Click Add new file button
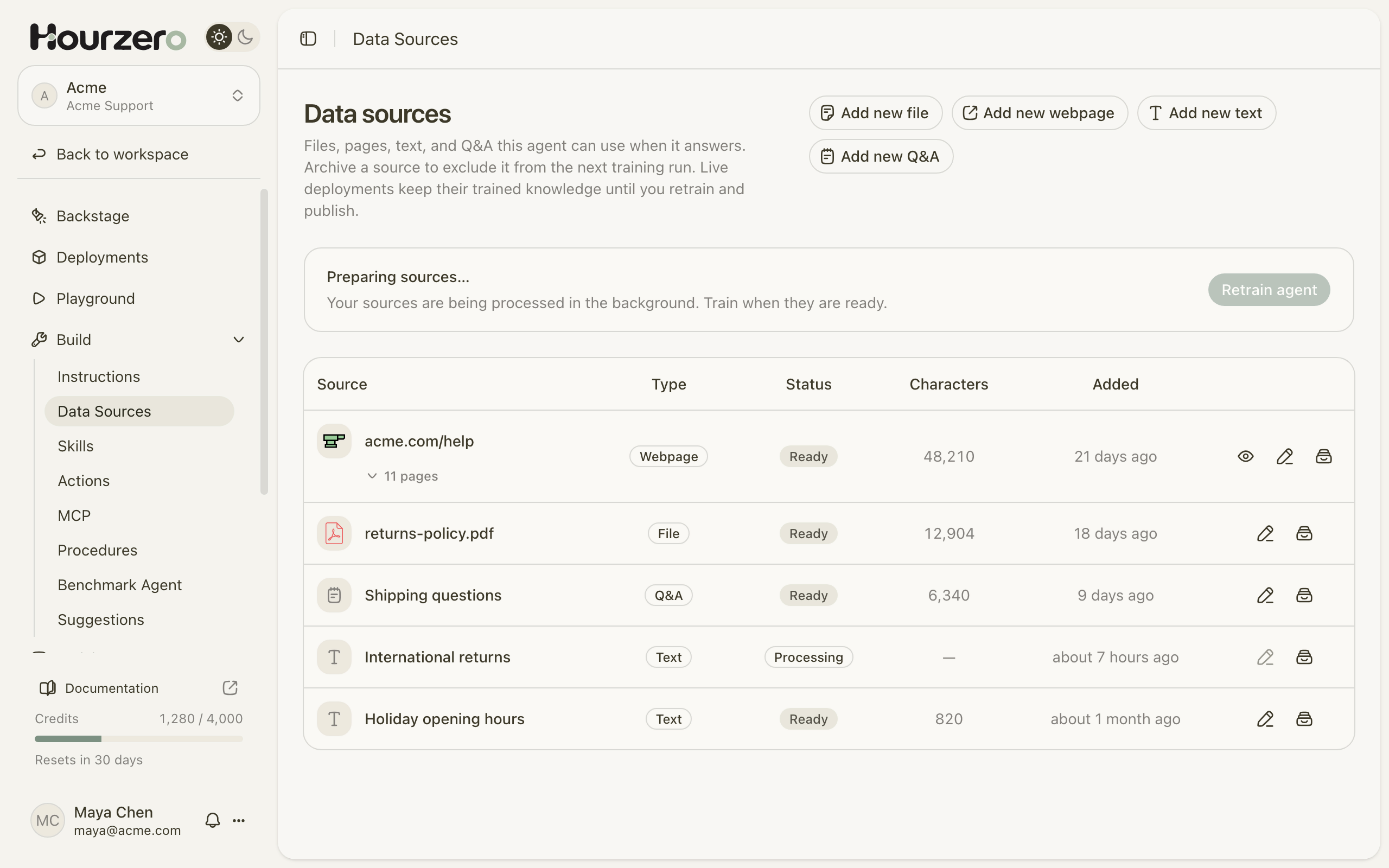The width and height of the screenshot is (1389, 868). (x=875, y=113)
